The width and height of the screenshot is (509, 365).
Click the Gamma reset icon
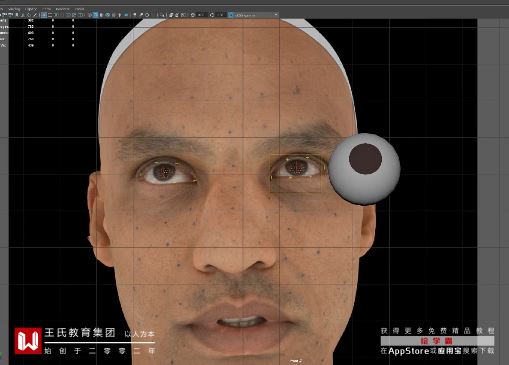tap(212, 15)
